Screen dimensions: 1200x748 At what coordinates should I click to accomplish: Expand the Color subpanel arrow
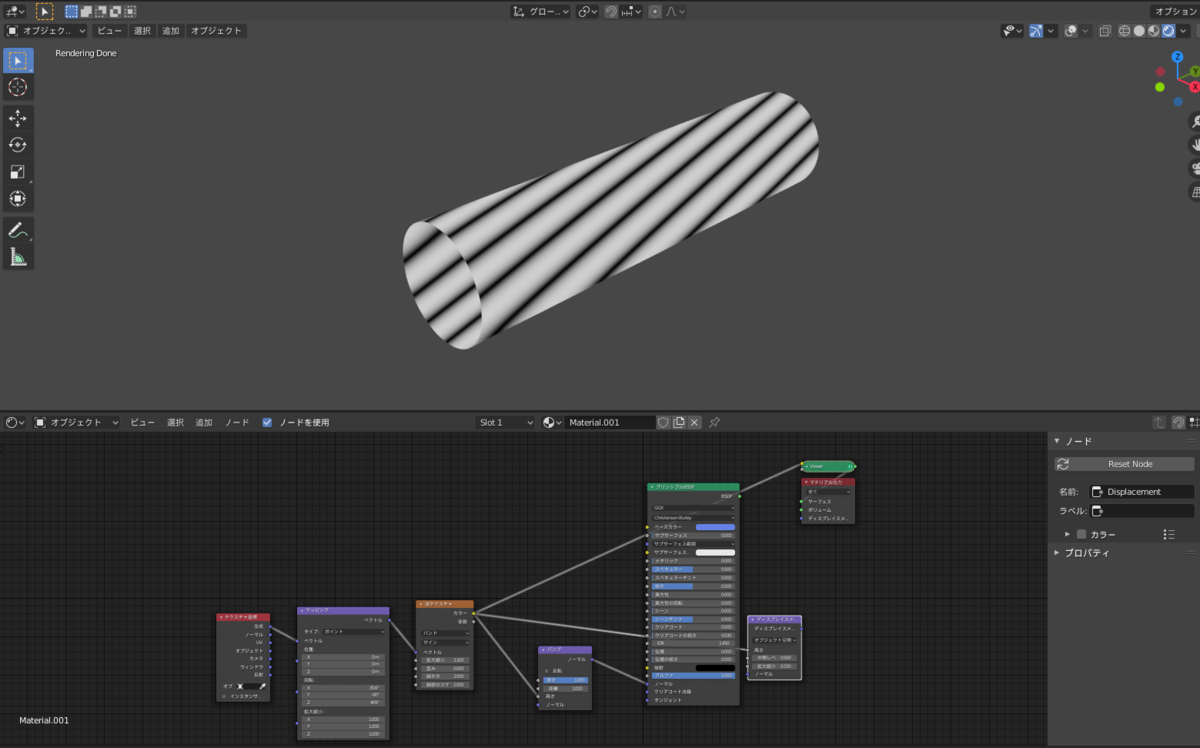[x=1067, y=534]
